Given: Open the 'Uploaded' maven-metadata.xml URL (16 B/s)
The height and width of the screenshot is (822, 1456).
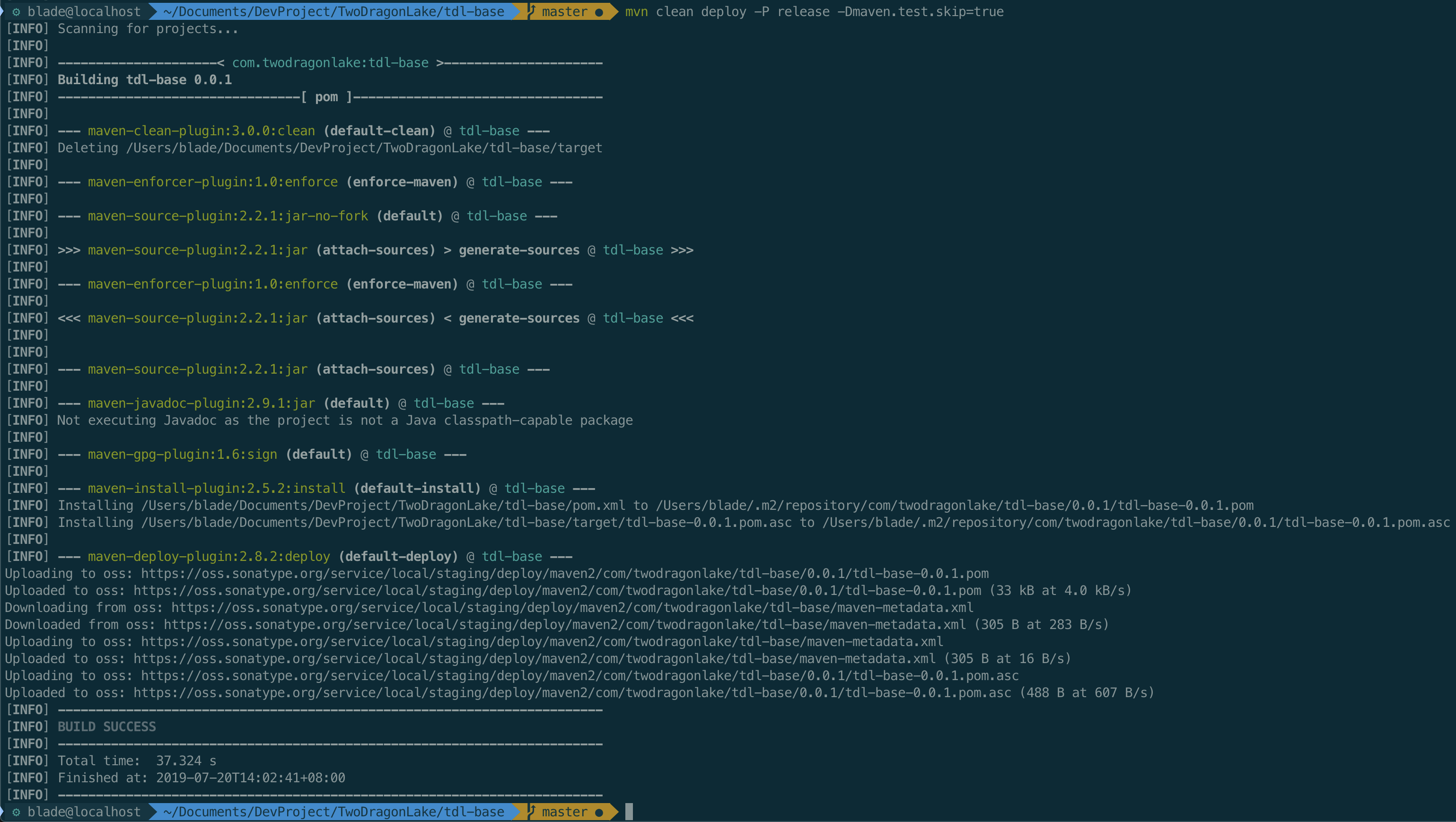Looking at the screenshot, I should (535, 659).
